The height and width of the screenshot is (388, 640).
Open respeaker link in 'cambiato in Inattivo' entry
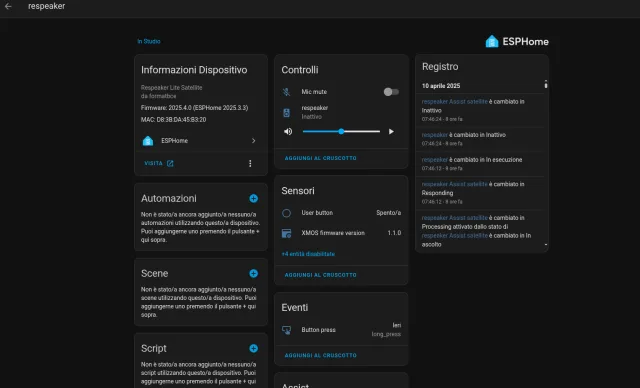click(x=434, y=135)
